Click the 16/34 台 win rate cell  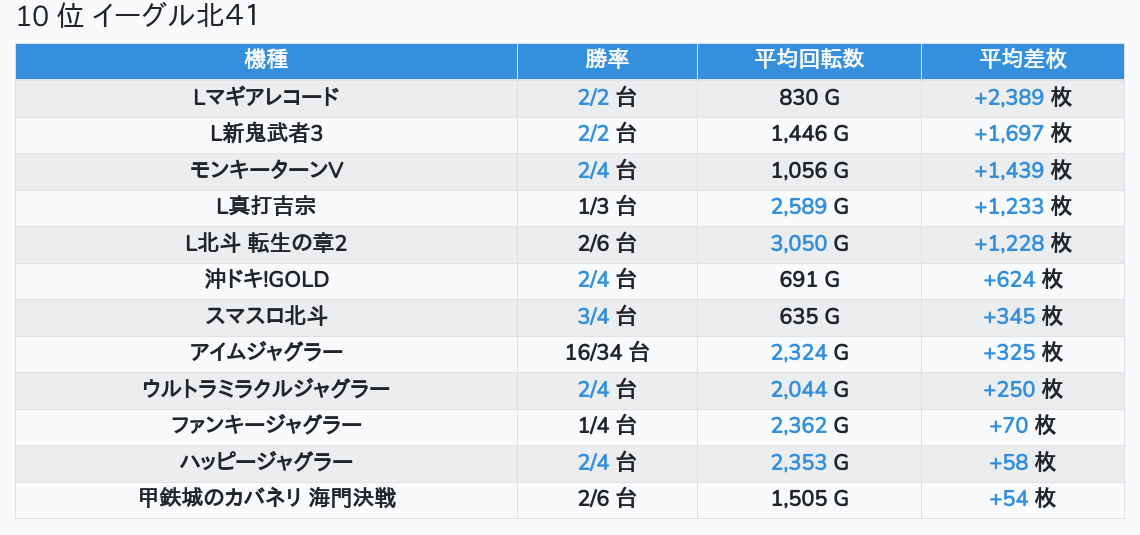click(607, 353)
